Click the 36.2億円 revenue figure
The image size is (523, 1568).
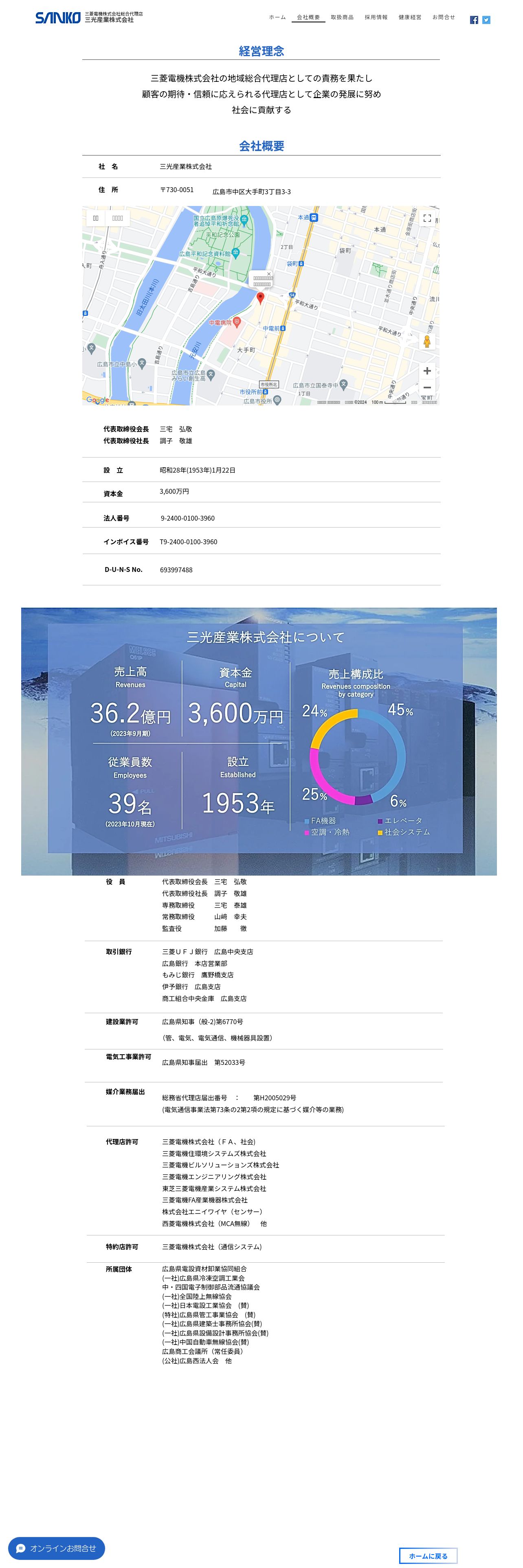pos(130,713)
